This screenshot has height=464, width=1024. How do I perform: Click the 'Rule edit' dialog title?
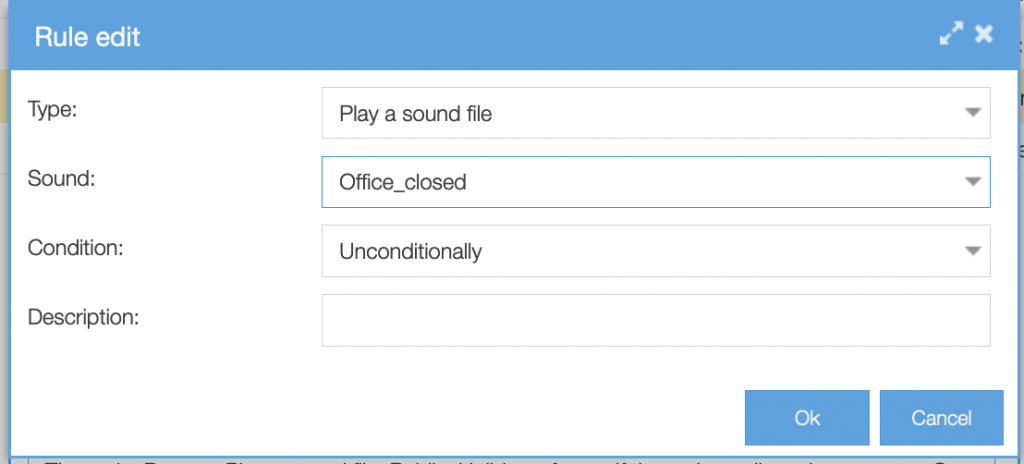tap(88, 38)
